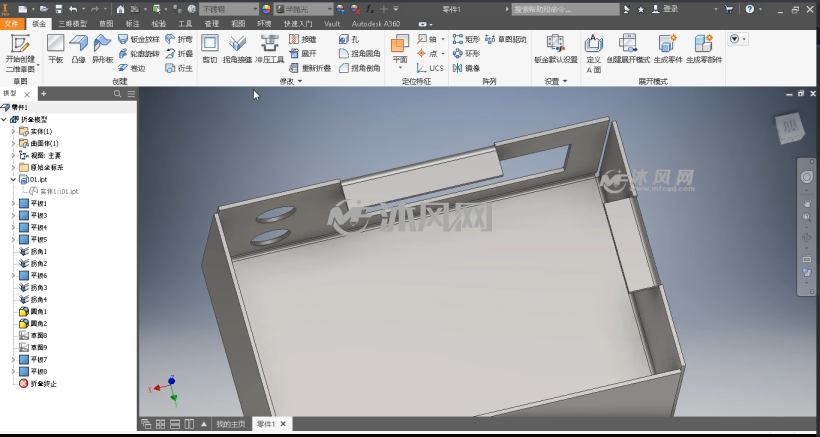Start a new 2D sketch (开始创建二维草图)
Image resolution: width=820 pixels, height=437 pixels.
[x=20, y=53]
